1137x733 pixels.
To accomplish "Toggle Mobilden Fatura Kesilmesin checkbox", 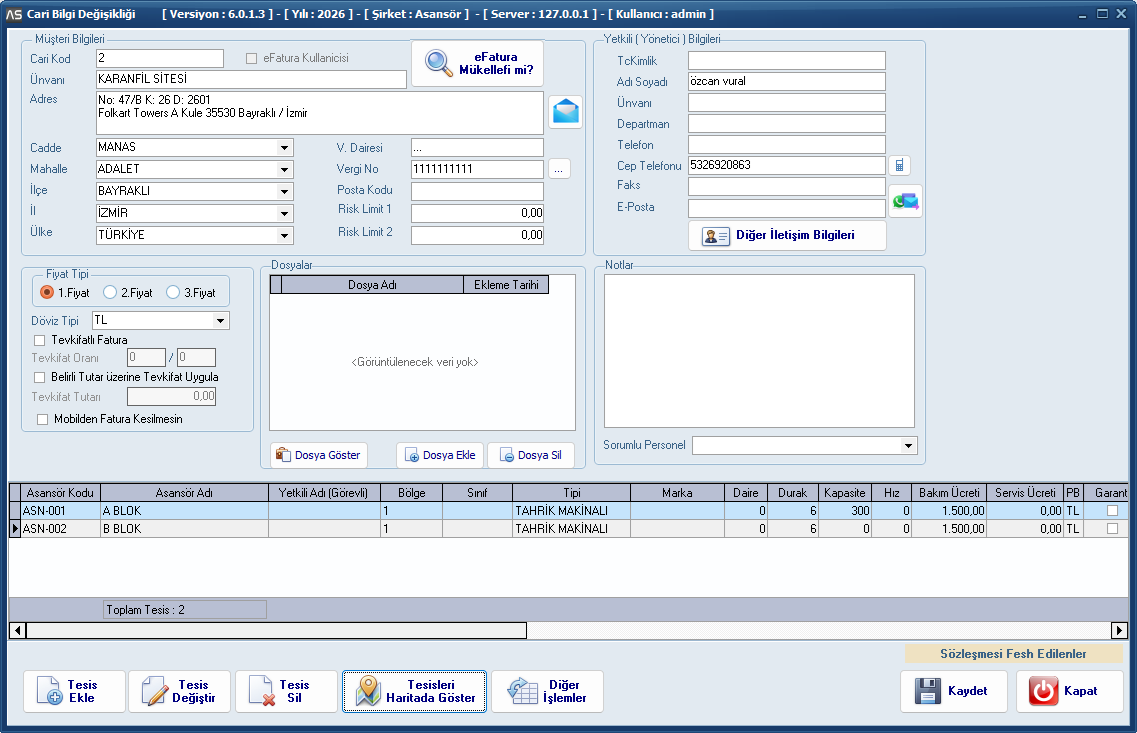I will pos(43,420).
